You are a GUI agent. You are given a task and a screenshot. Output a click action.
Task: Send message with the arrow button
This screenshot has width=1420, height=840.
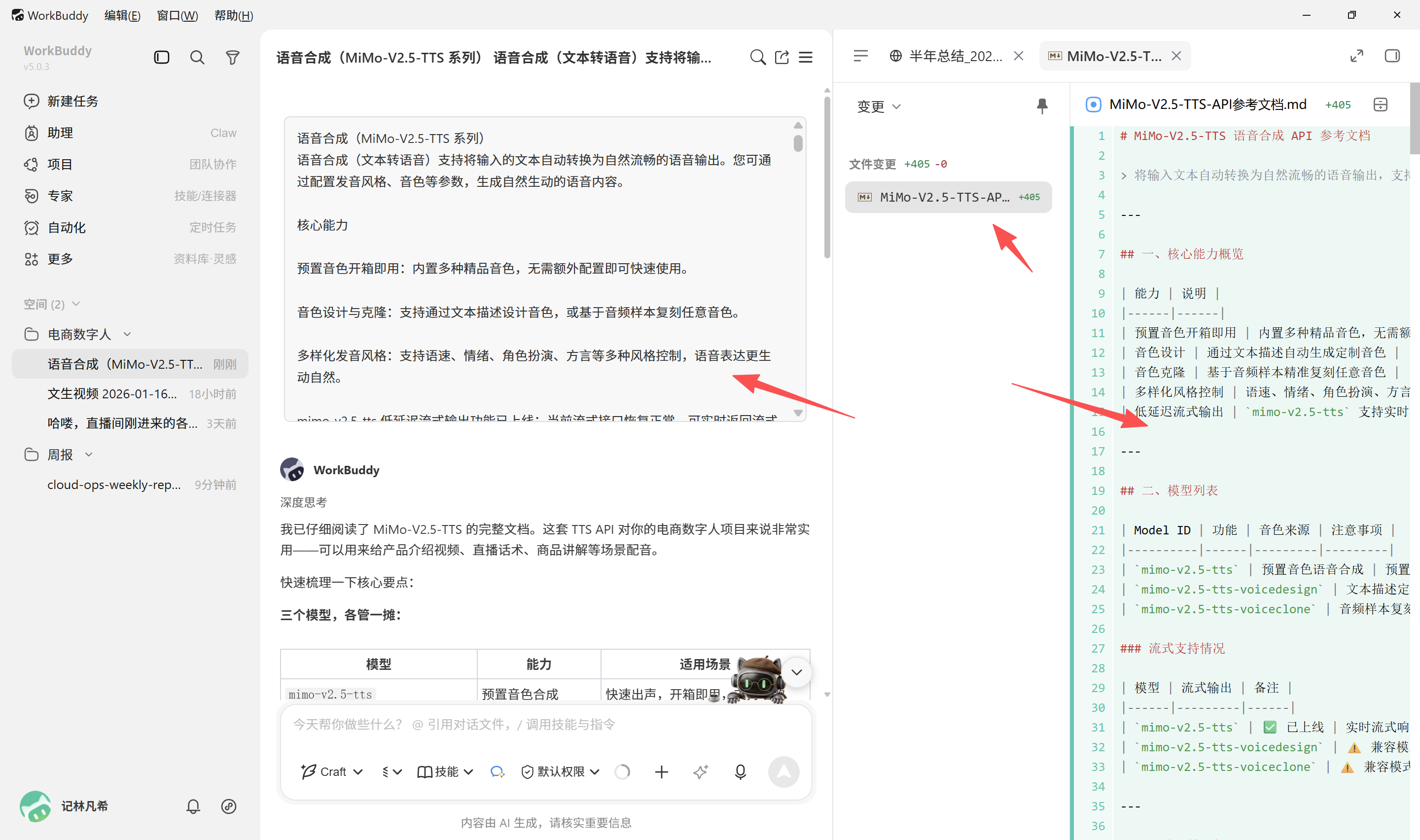pyautogui.click(x=784, y=771)
